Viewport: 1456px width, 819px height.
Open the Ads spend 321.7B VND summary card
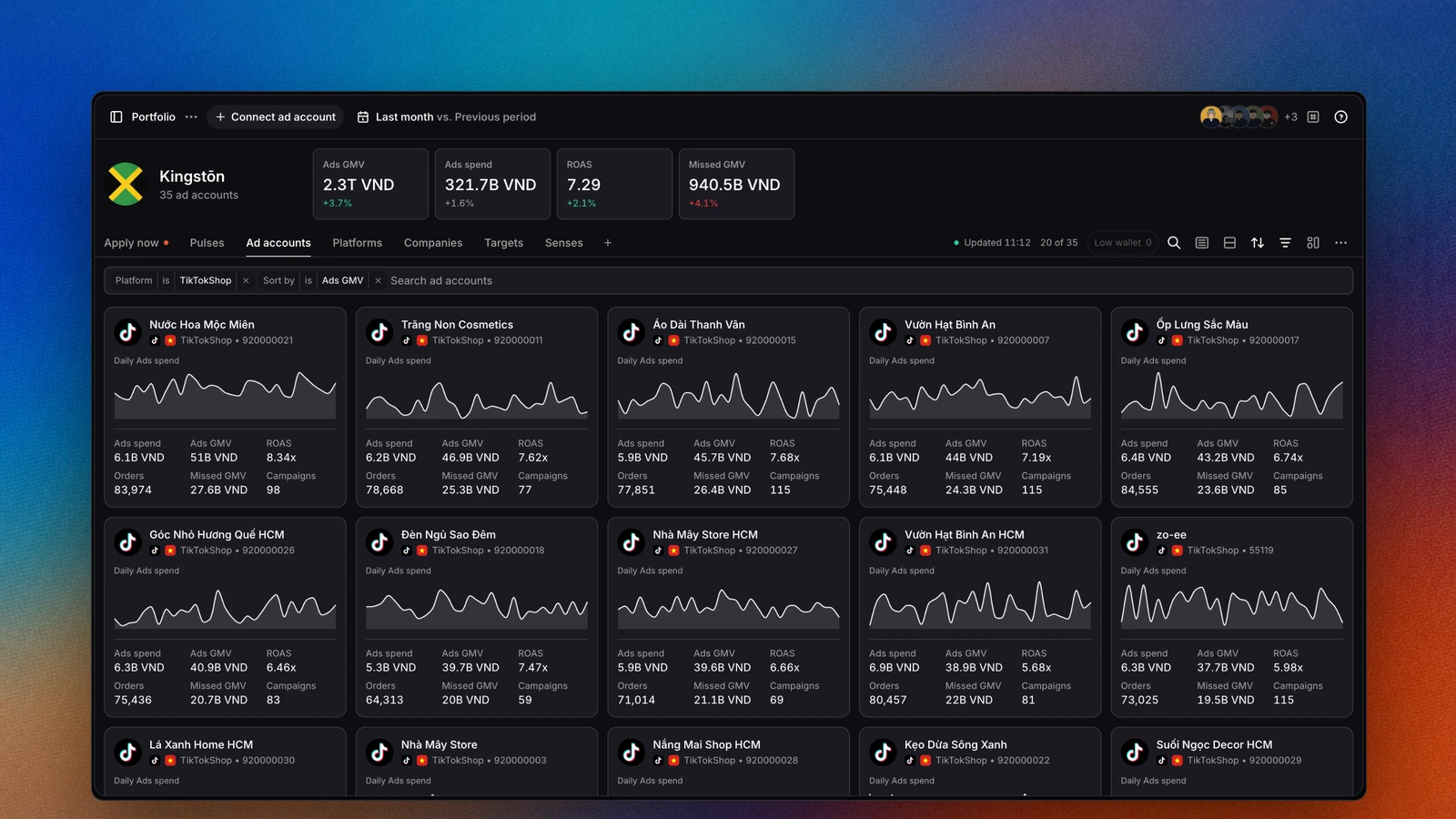(492, 184)
